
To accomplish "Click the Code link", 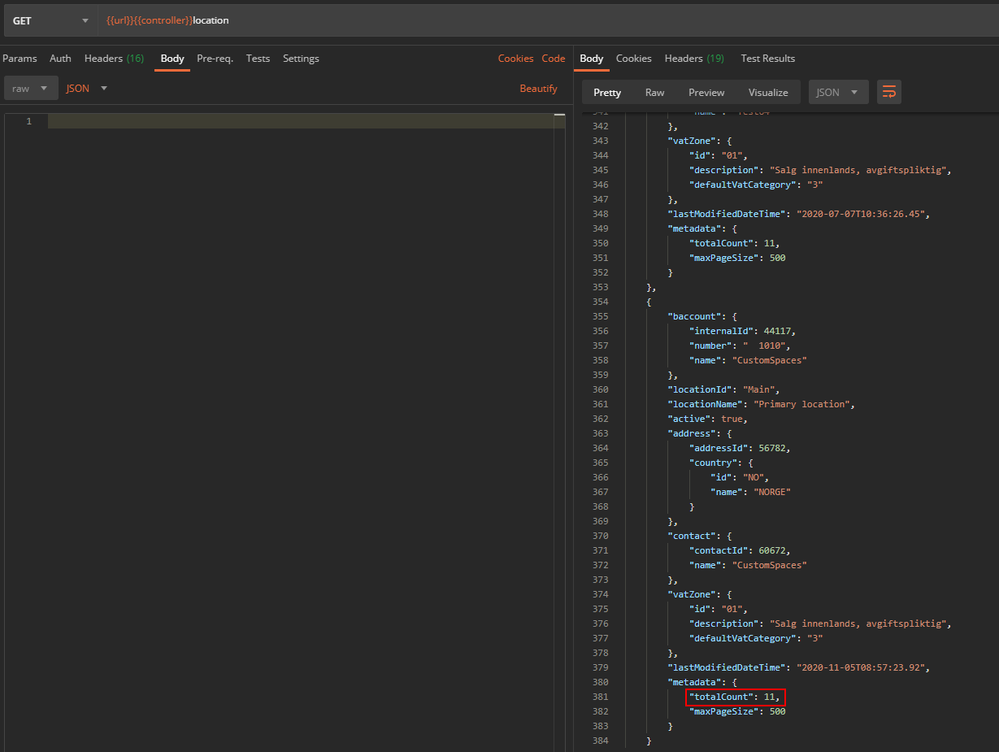I will click(x=553, y=58).
